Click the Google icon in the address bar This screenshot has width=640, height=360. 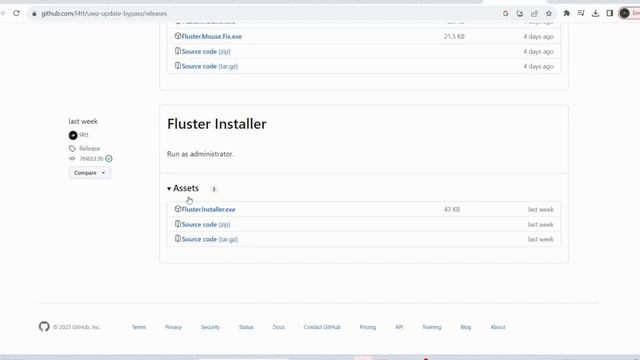tap(505, 13)
